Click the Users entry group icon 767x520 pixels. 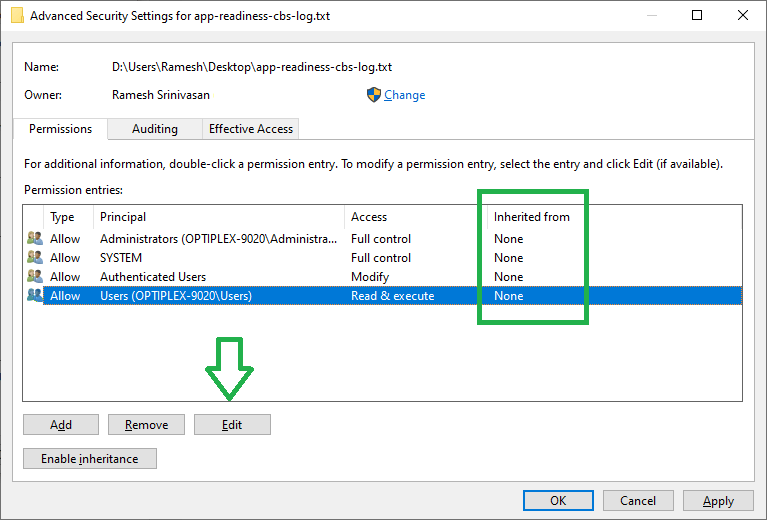coord(35,295)
